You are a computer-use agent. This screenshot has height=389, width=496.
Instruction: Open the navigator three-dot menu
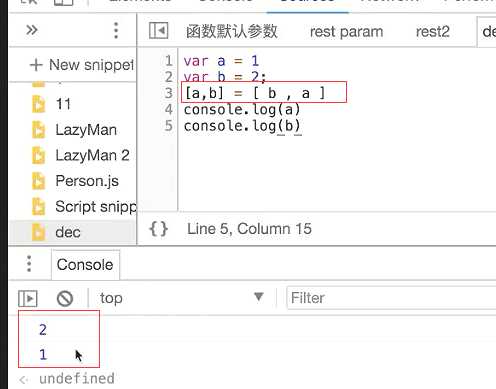point(116,31)
